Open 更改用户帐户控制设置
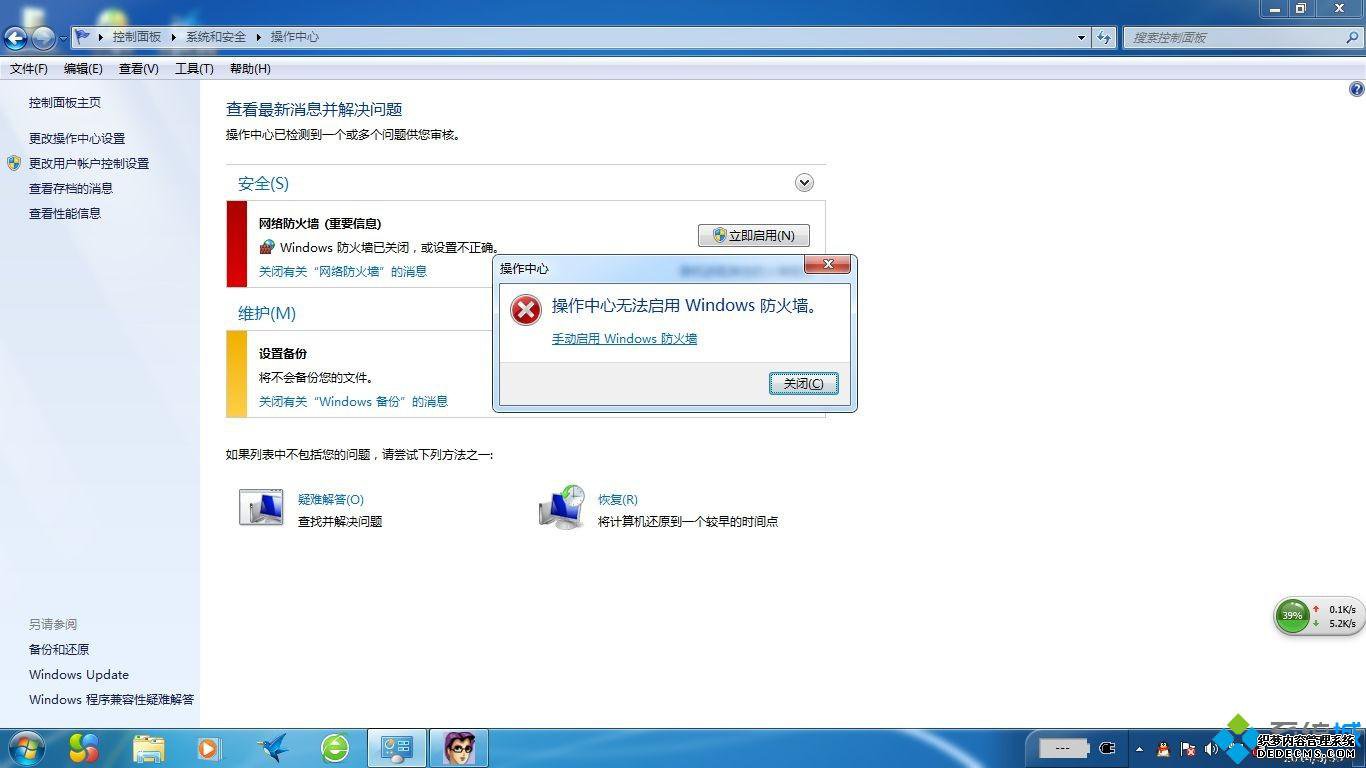 pos(89,163)
